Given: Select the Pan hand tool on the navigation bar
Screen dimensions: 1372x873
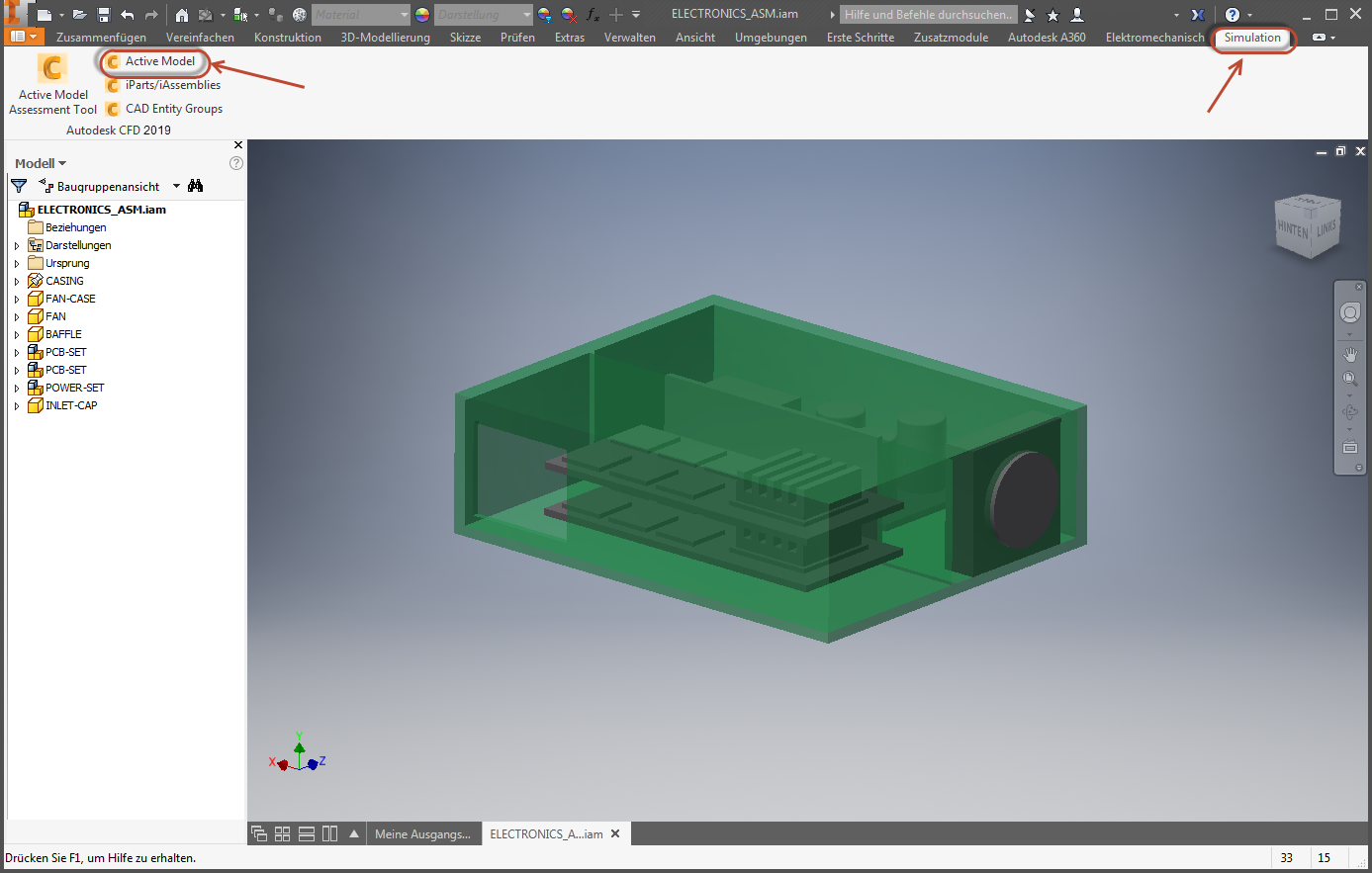Looking at the screenshot, I should [1350, 354].
